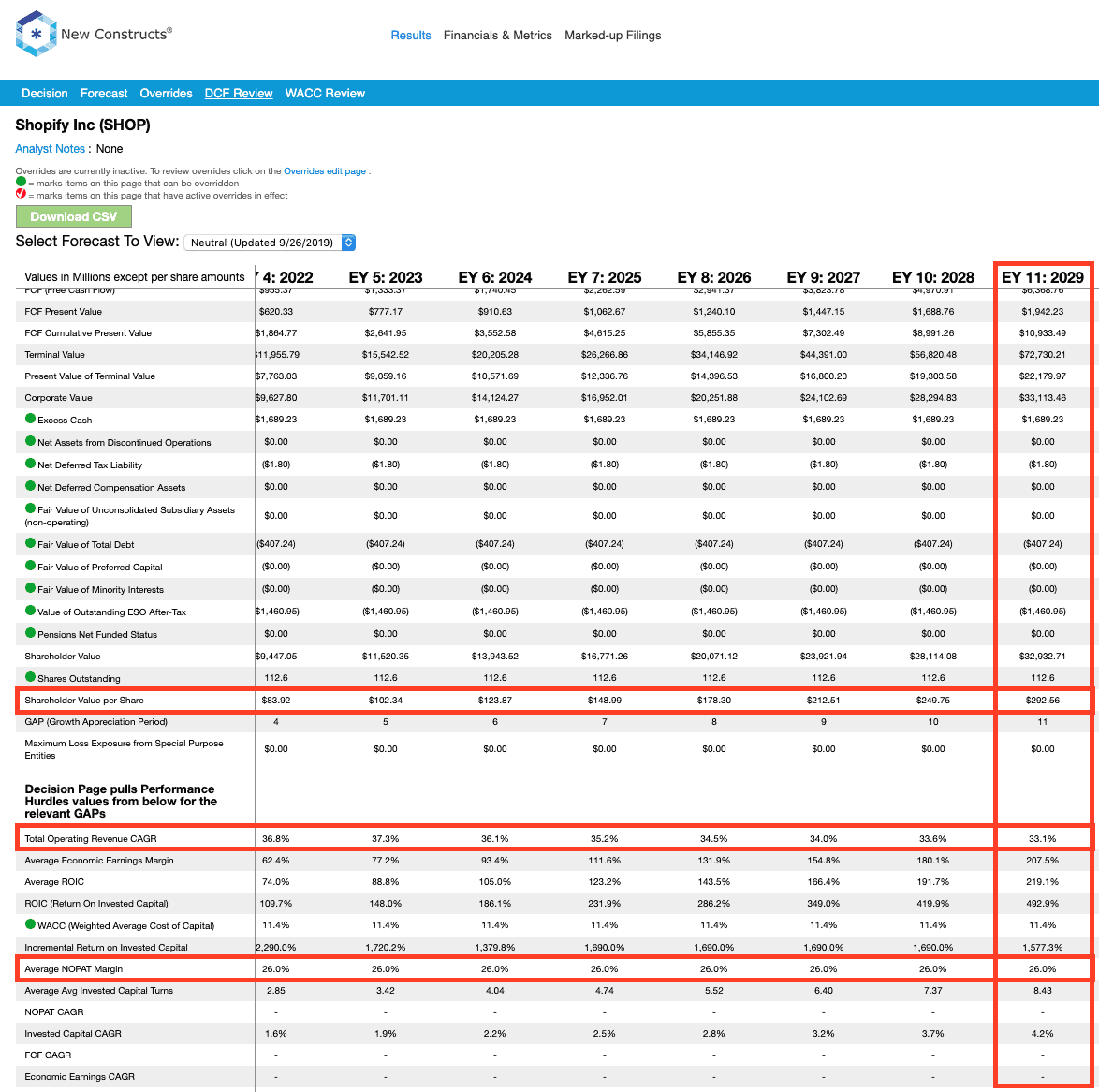Click green dot beside Pensions Net Funded Status

30,632
